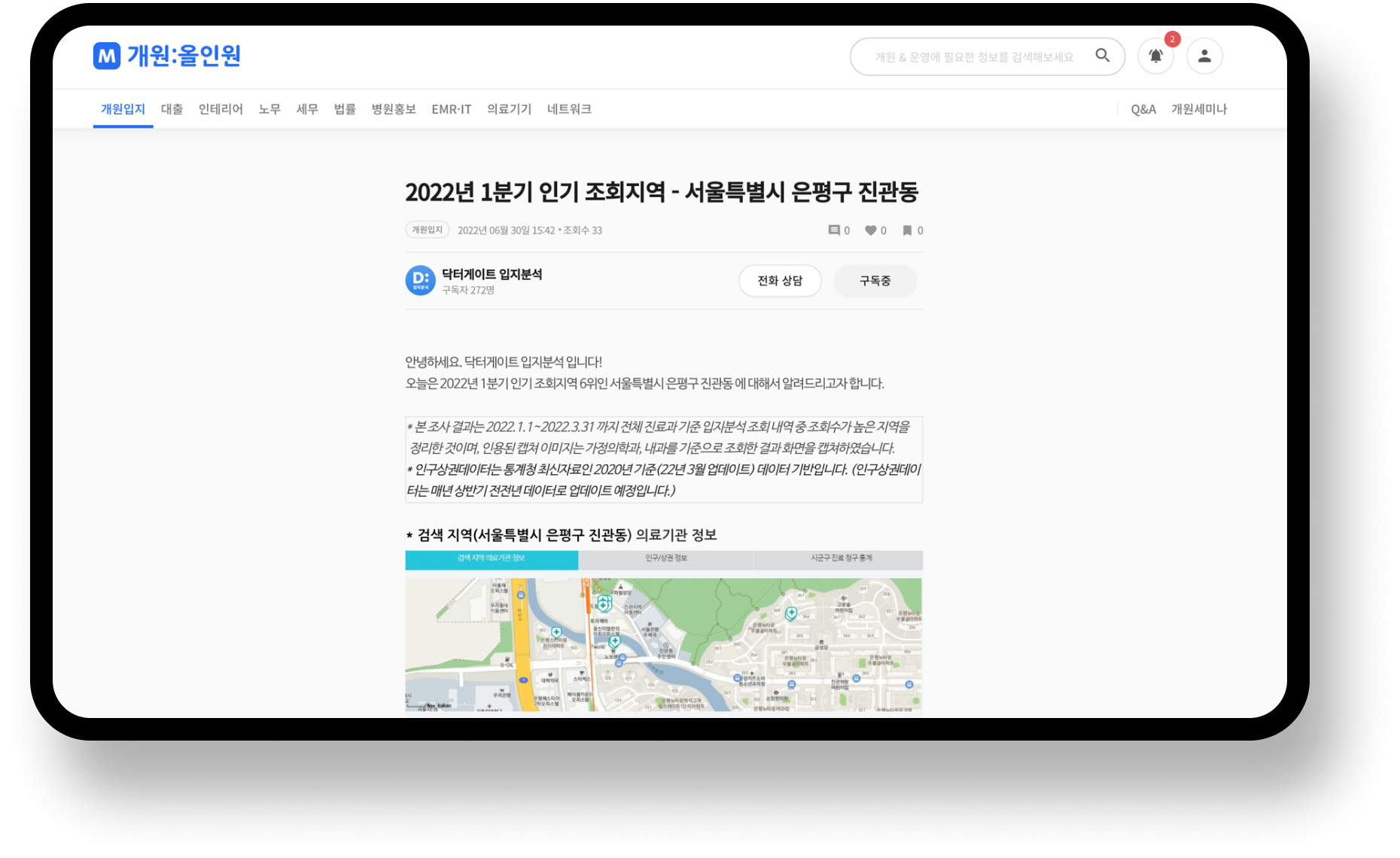Image resolution: width=1400 pixels, height=858 pixels.
Task: Click the post date 2022년 06월 30일 15:42
Action: tap(506, 230)
